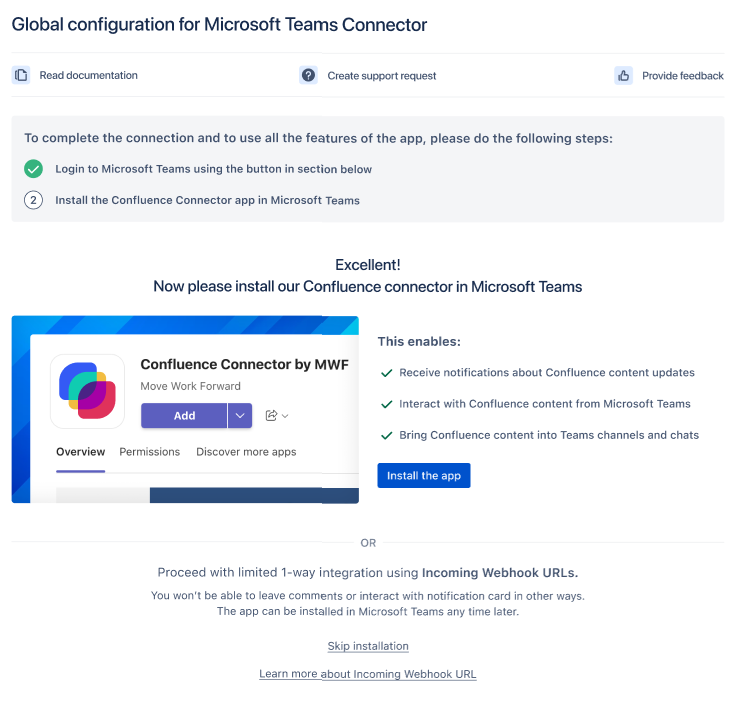Click the Read documentation page icon

point(21,75)
